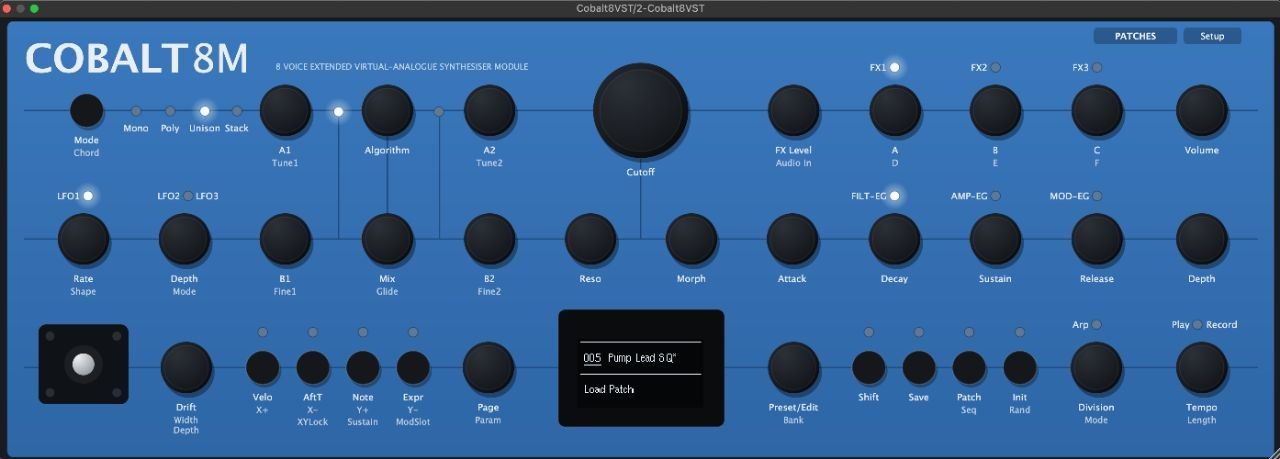1280x459 pixels.
Task: Click the Reso knob
Action: coord(590,239)
